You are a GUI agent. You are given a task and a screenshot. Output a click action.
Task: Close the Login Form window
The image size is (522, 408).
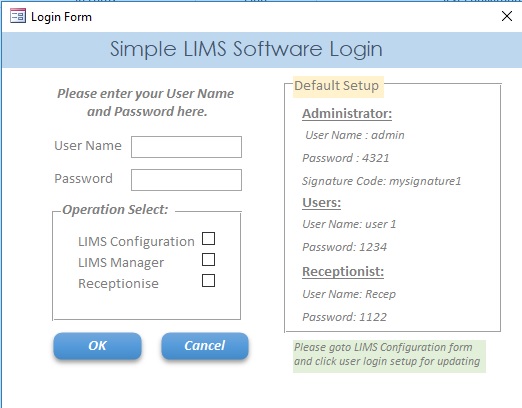[507, 16]
